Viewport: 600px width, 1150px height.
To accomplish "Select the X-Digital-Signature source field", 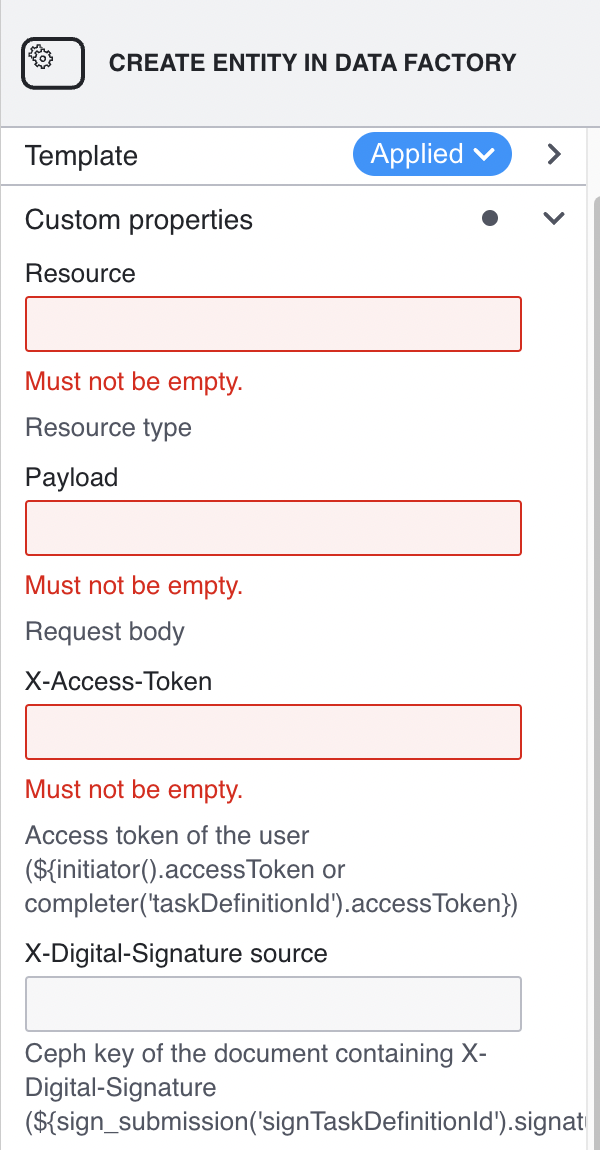I will (x=273, y=1004).
